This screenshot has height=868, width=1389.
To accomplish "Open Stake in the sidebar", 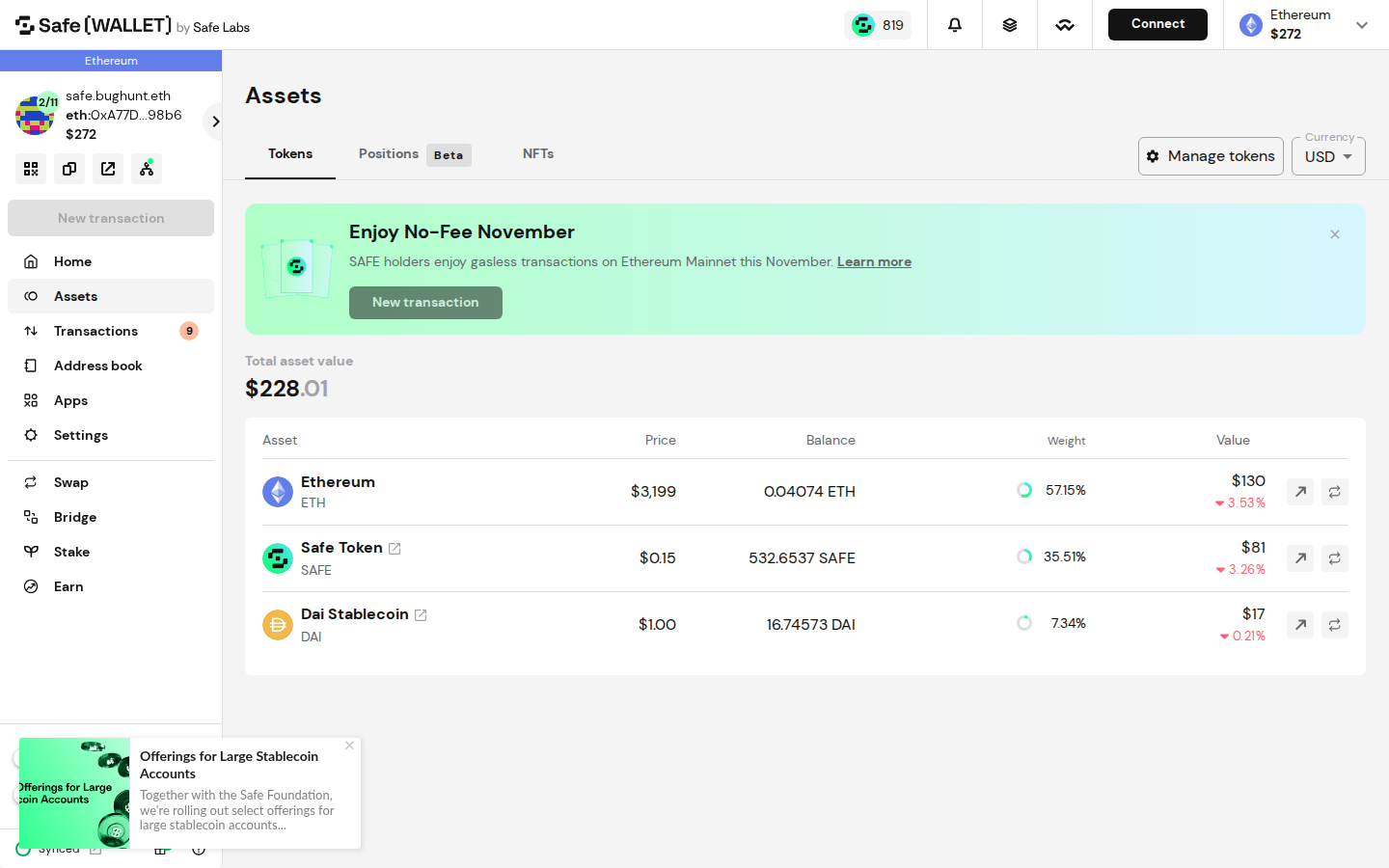I will pyautogui.click(x=111, y=552).
